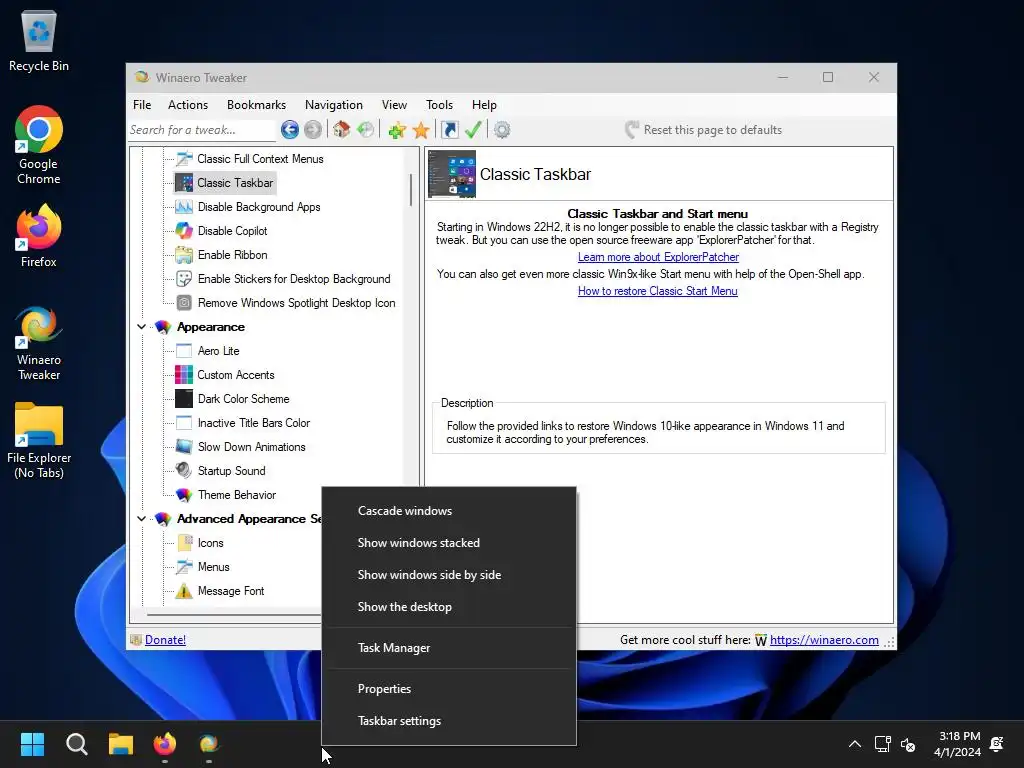Viewport: 1024px width, 768px height.
Task: Open File Explorer from the taskbar
Action: pos(121,744)
